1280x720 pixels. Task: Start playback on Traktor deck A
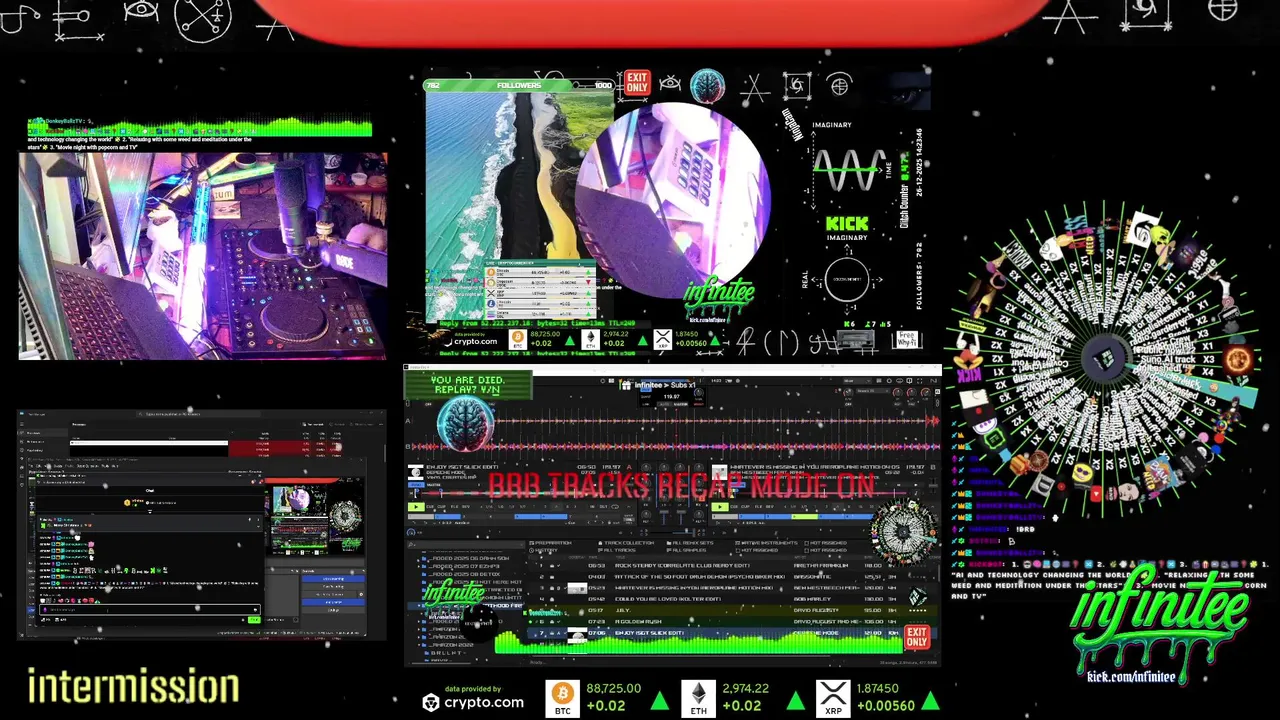tap(416, 507)
